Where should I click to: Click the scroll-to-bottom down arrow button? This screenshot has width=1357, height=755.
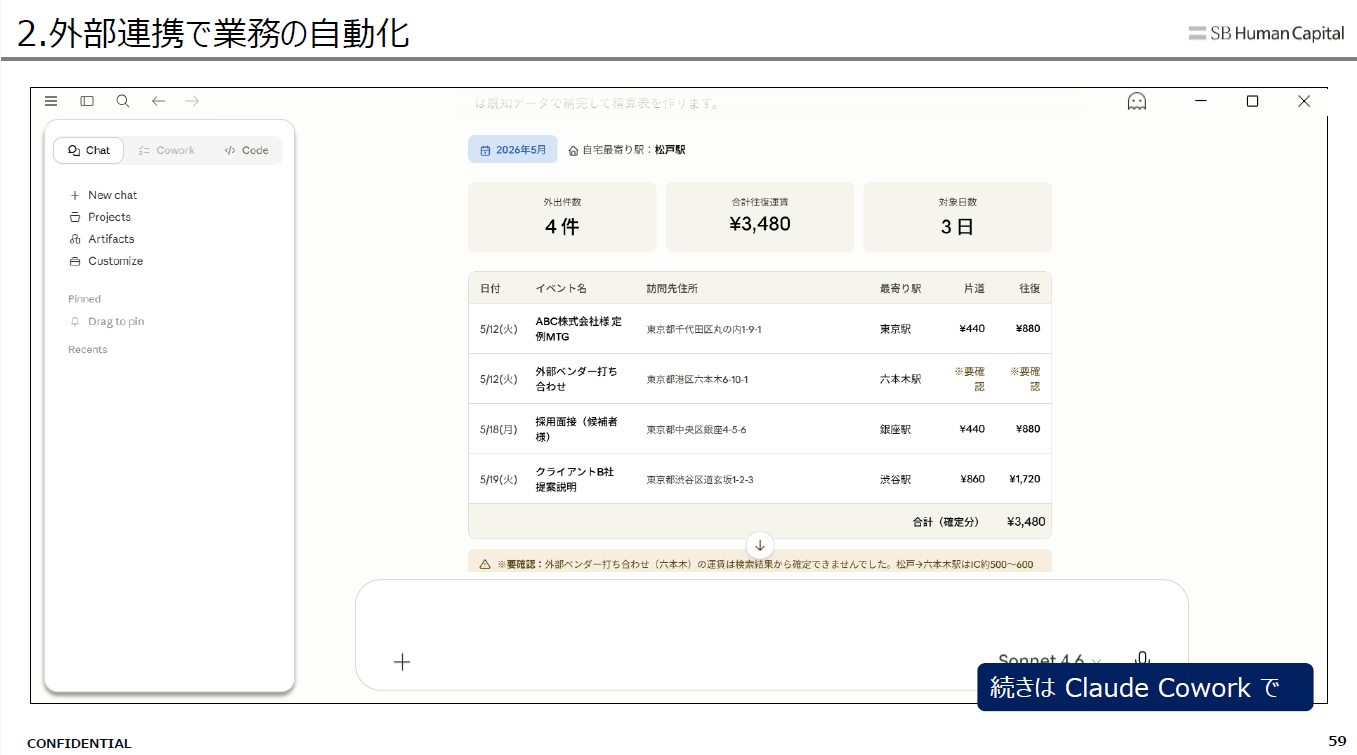coord(760,545)
